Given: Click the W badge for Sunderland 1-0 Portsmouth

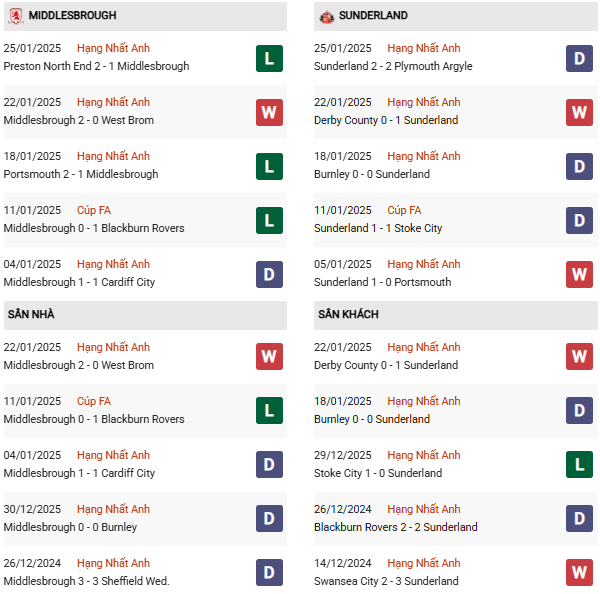Looking at the screenshot, I should (x=579, y=274).
